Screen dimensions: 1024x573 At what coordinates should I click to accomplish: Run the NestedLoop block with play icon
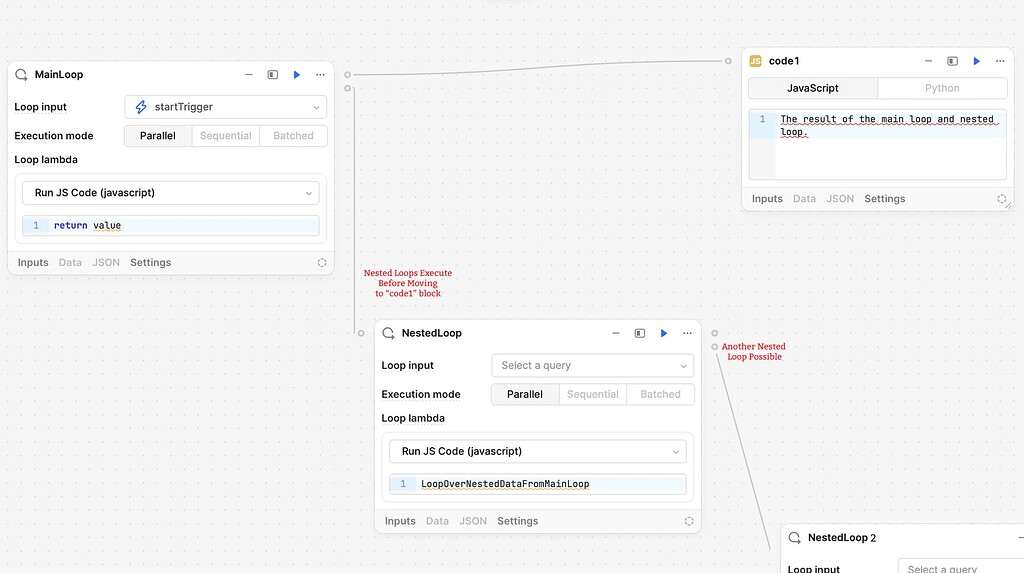point(664,333)
